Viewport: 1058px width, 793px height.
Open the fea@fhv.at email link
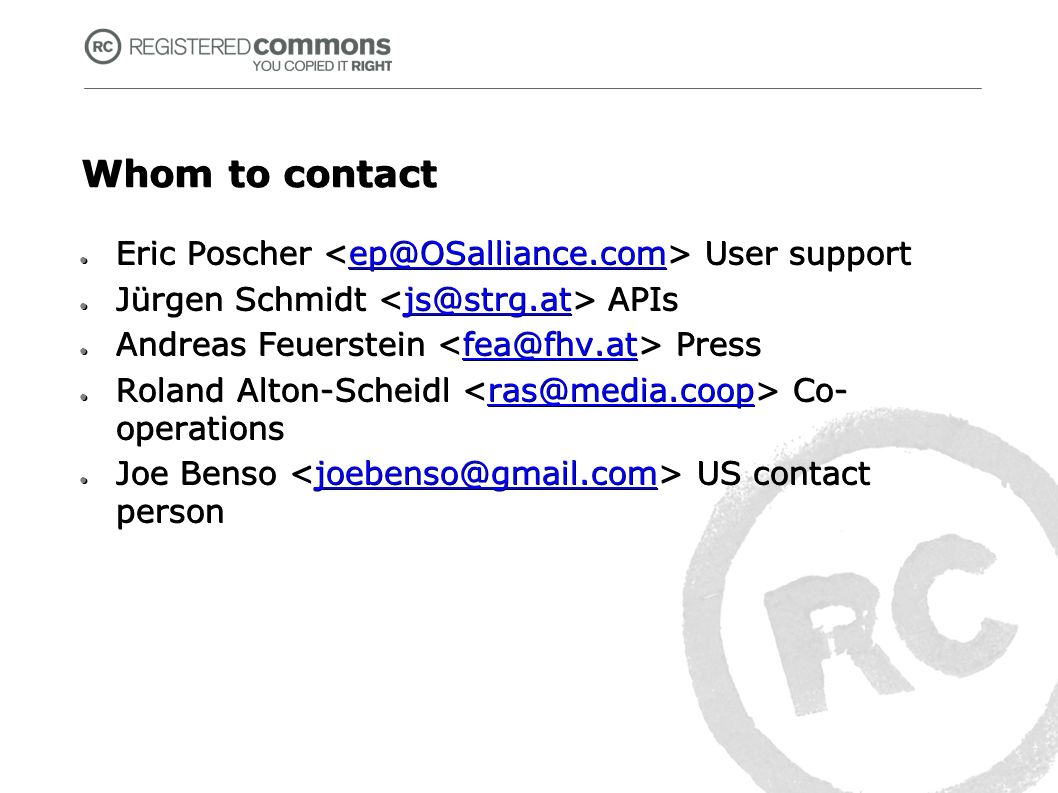point(550,345)
